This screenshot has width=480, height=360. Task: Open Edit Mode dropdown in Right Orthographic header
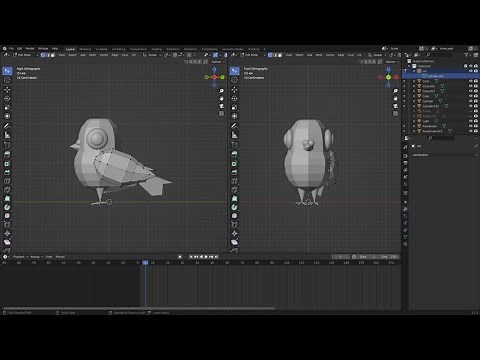pyautogui.click(x=26, y=55)
